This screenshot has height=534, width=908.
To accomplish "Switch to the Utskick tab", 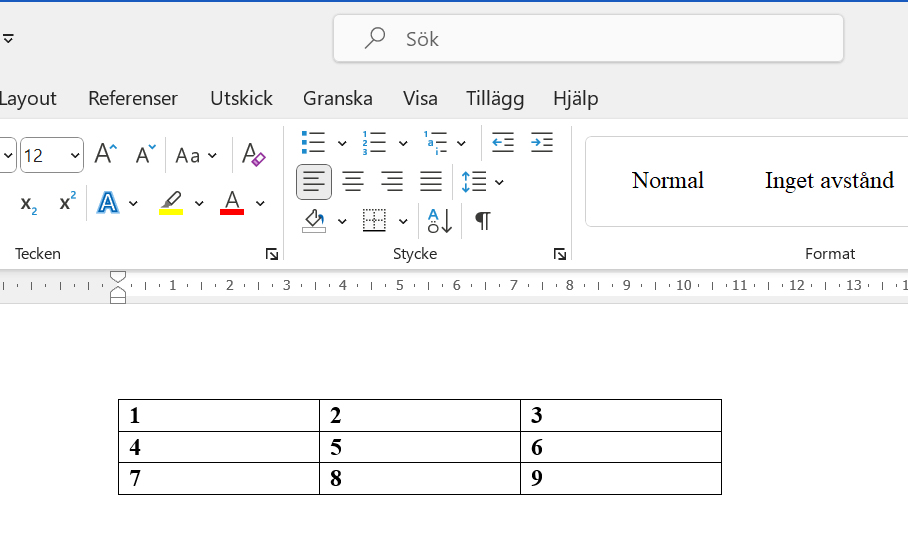I will [x=241, y=98].
